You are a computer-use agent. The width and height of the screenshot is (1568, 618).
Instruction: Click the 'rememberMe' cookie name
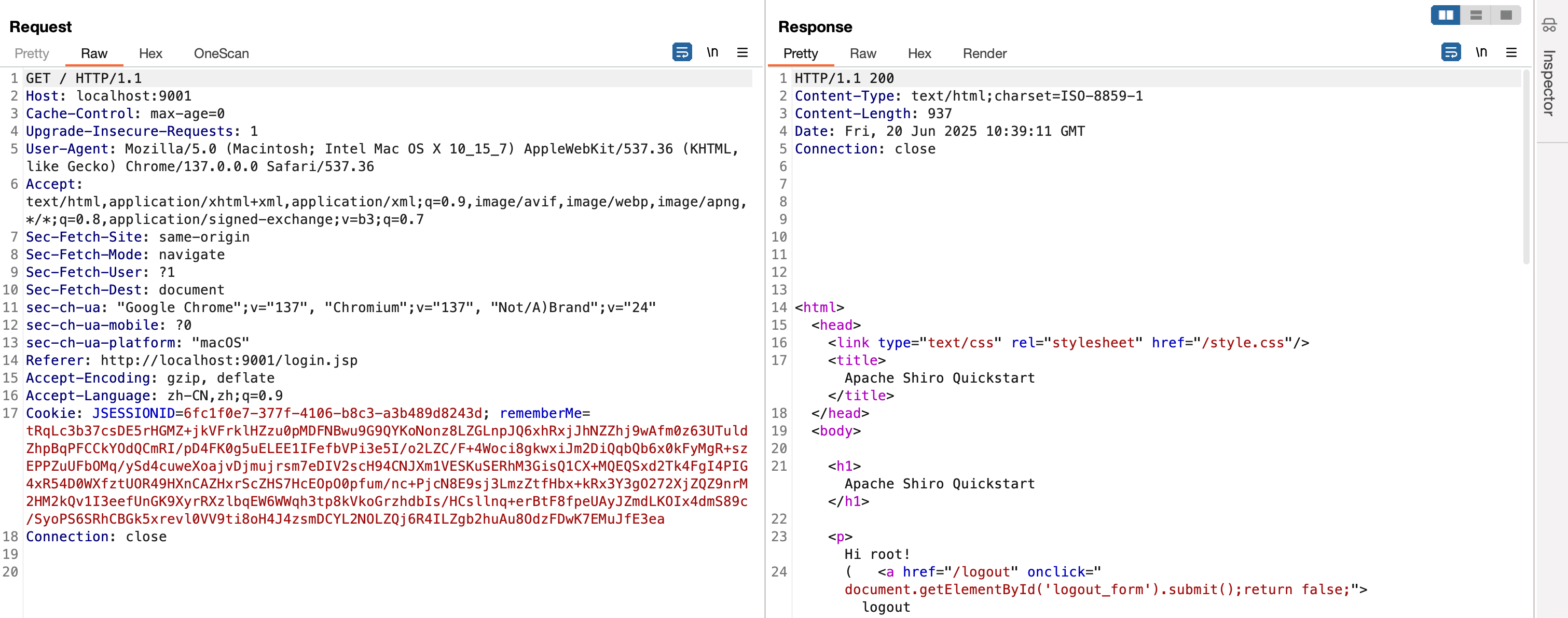pyautogui.click(x=541, y=414)
